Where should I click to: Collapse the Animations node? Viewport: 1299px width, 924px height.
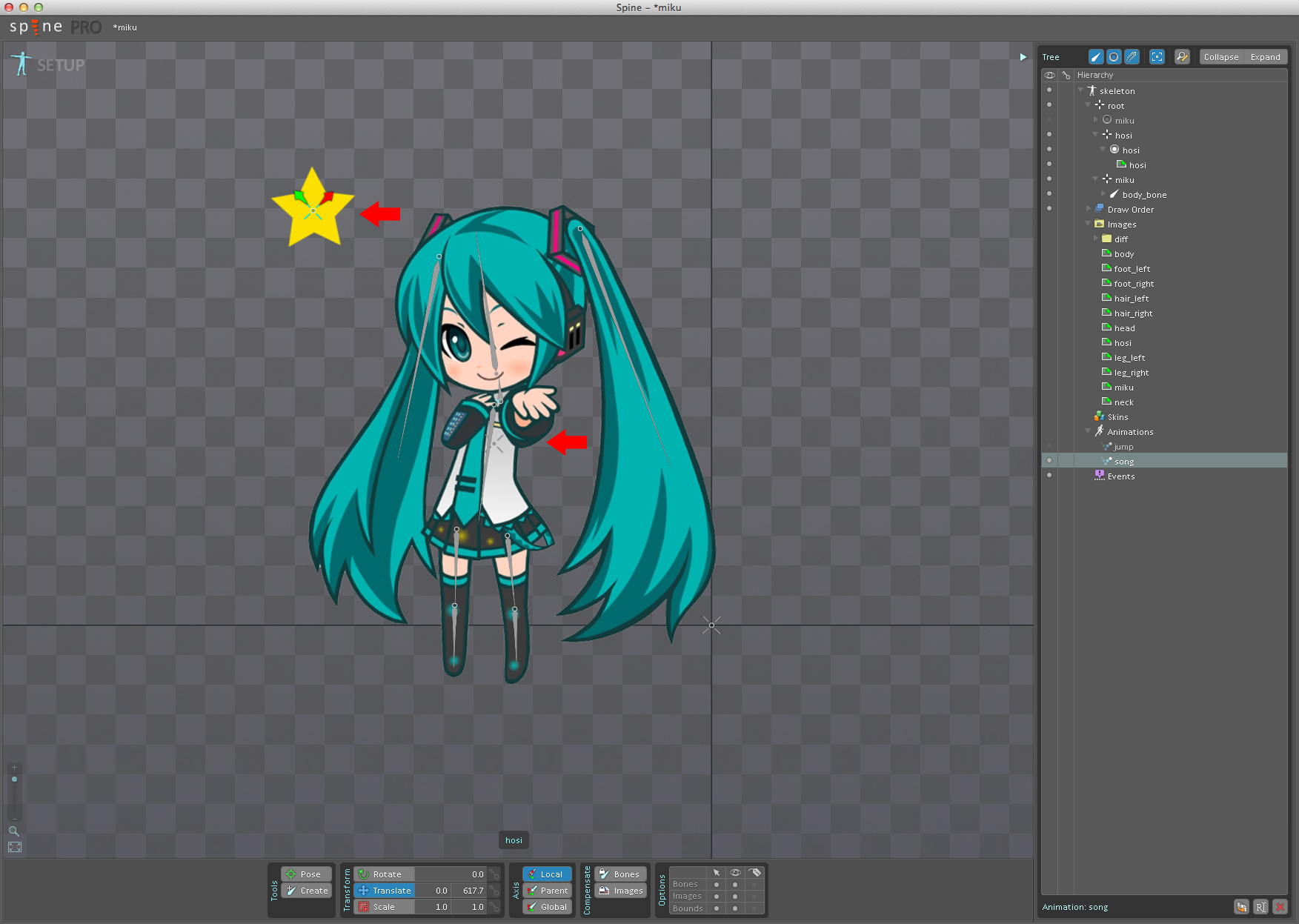click(x=1089, y=431)
